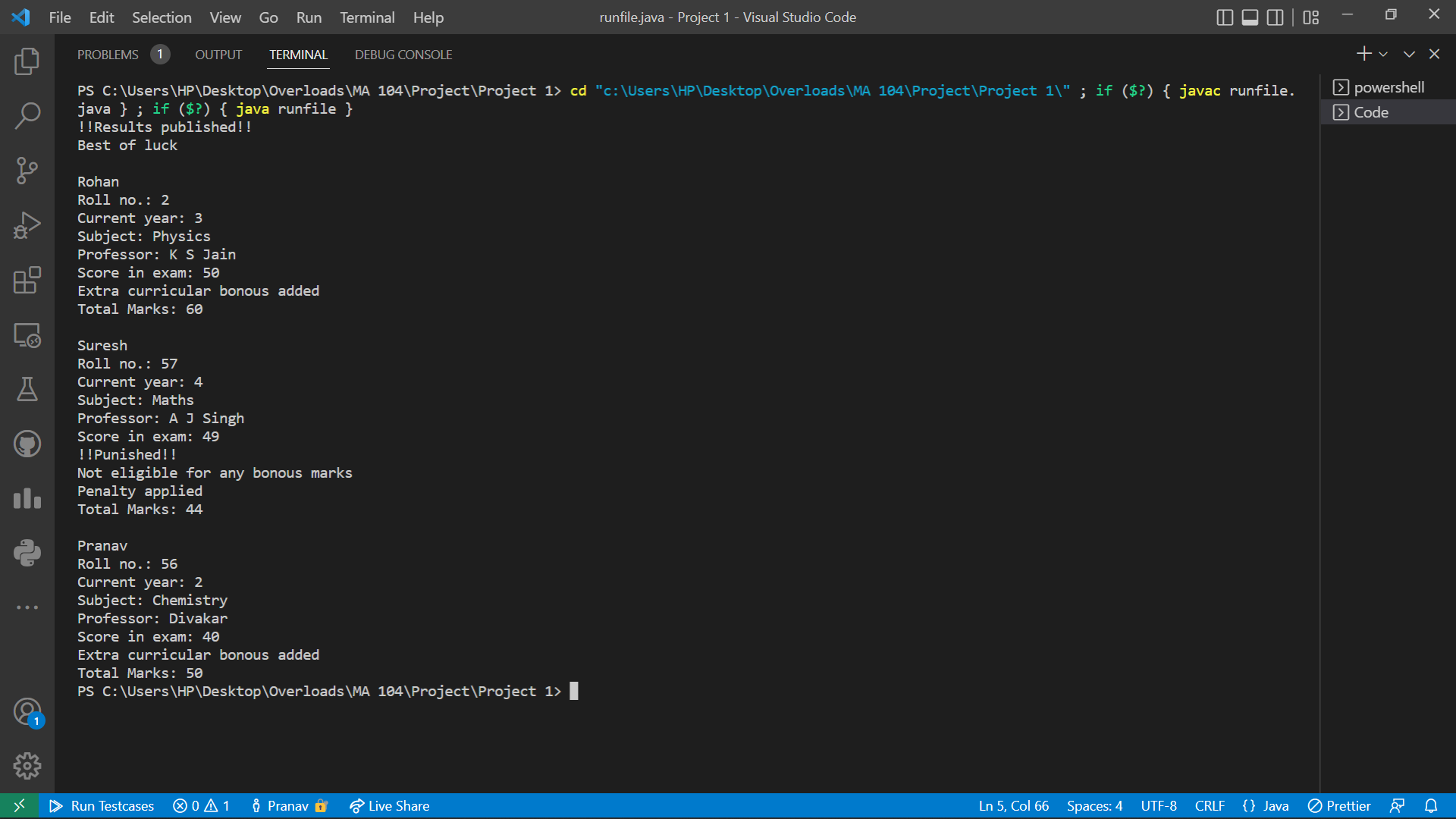
Task: Open the View menu
Action: 225,17
